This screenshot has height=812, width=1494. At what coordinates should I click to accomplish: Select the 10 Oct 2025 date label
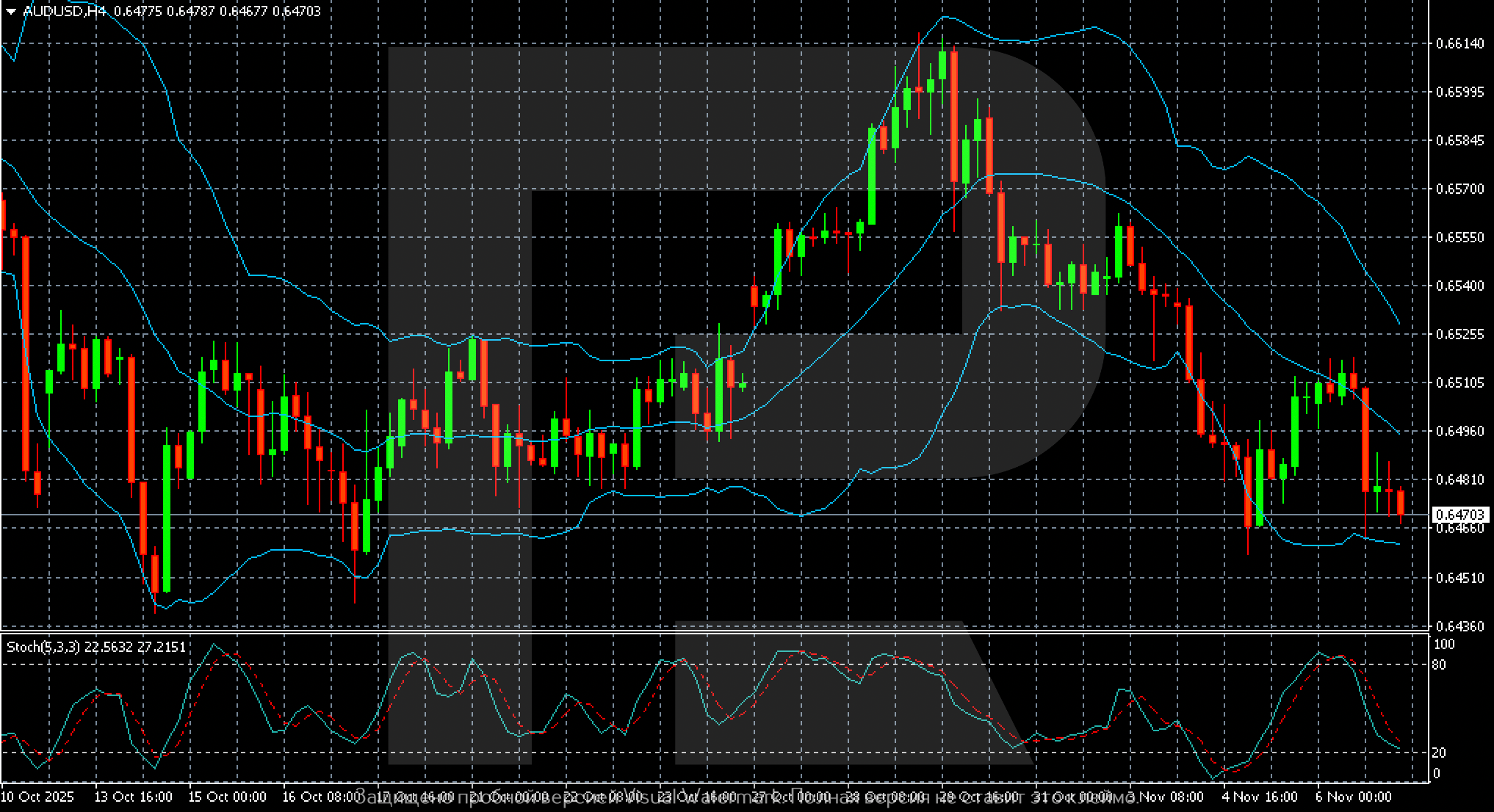coord(36,797)
